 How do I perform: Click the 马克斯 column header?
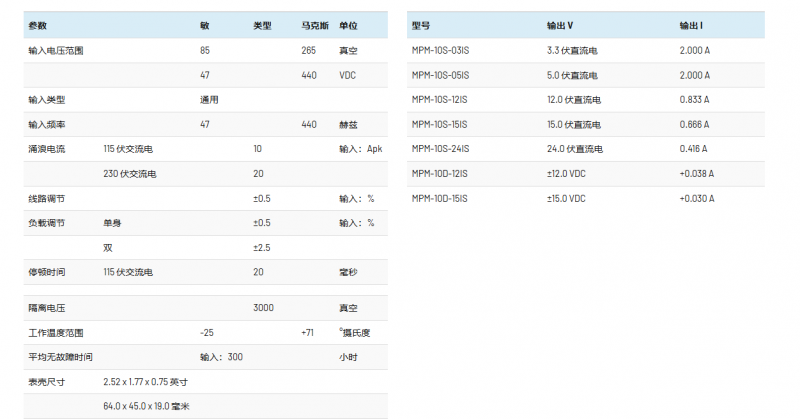[x=313, y=25]
